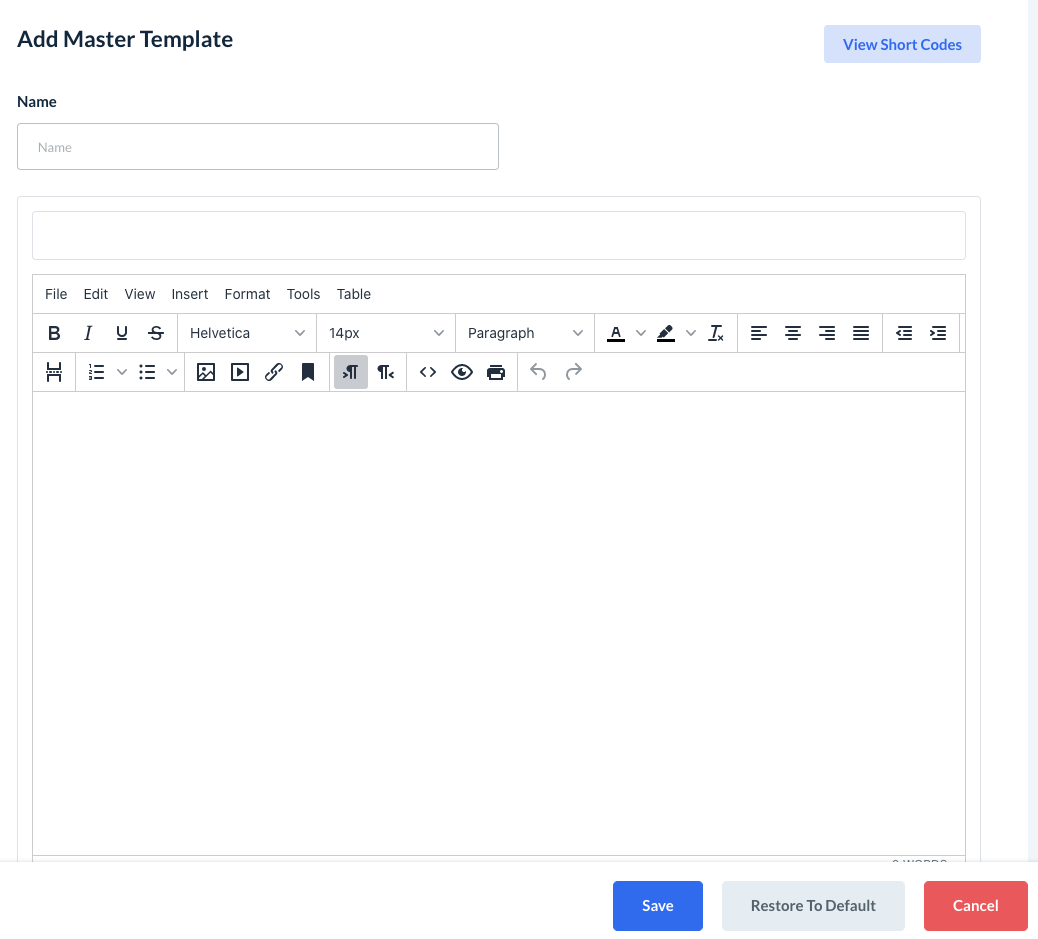Expand the text color picker arrow
The image size is (1038, 939).
coord(641,333)
